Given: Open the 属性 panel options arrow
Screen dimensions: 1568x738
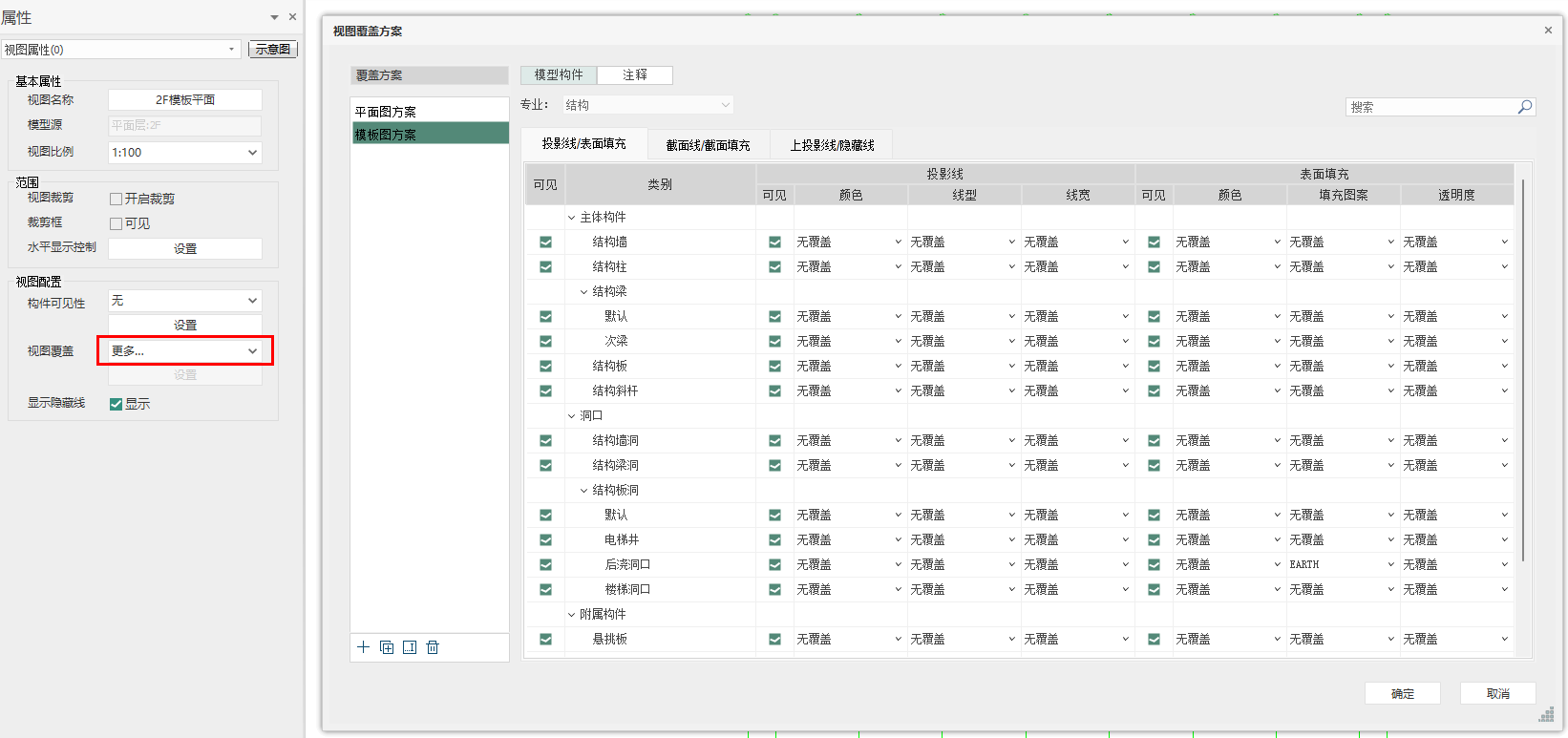Looking at the screenshot, I should (x=274, y=17).
